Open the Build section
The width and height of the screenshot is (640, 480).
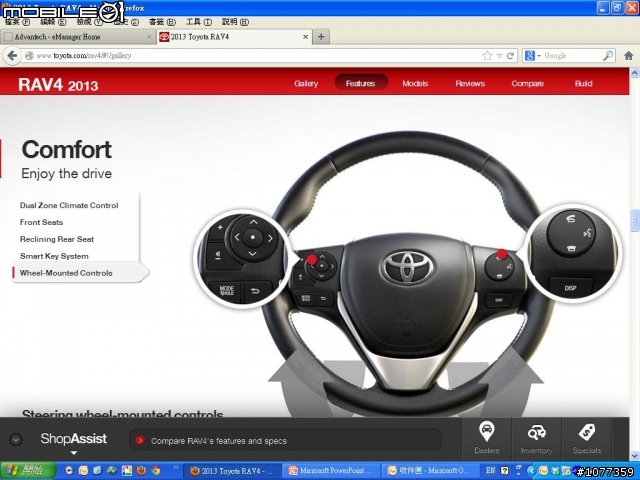(x=583, y=83)
